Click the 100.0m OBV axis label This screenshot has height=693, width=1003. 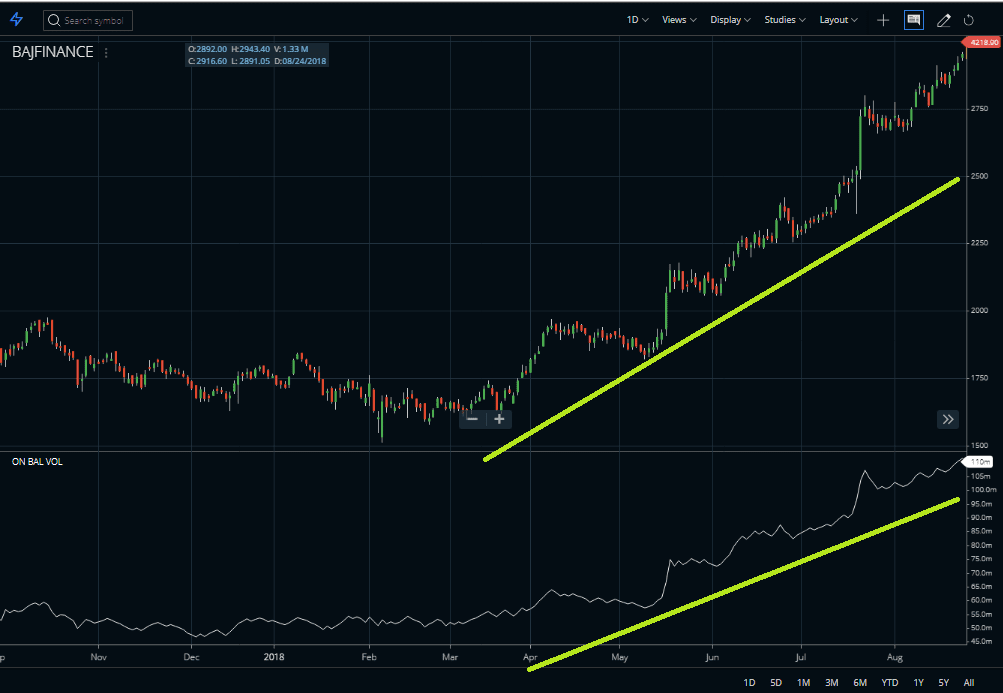(x=983, y=490)
